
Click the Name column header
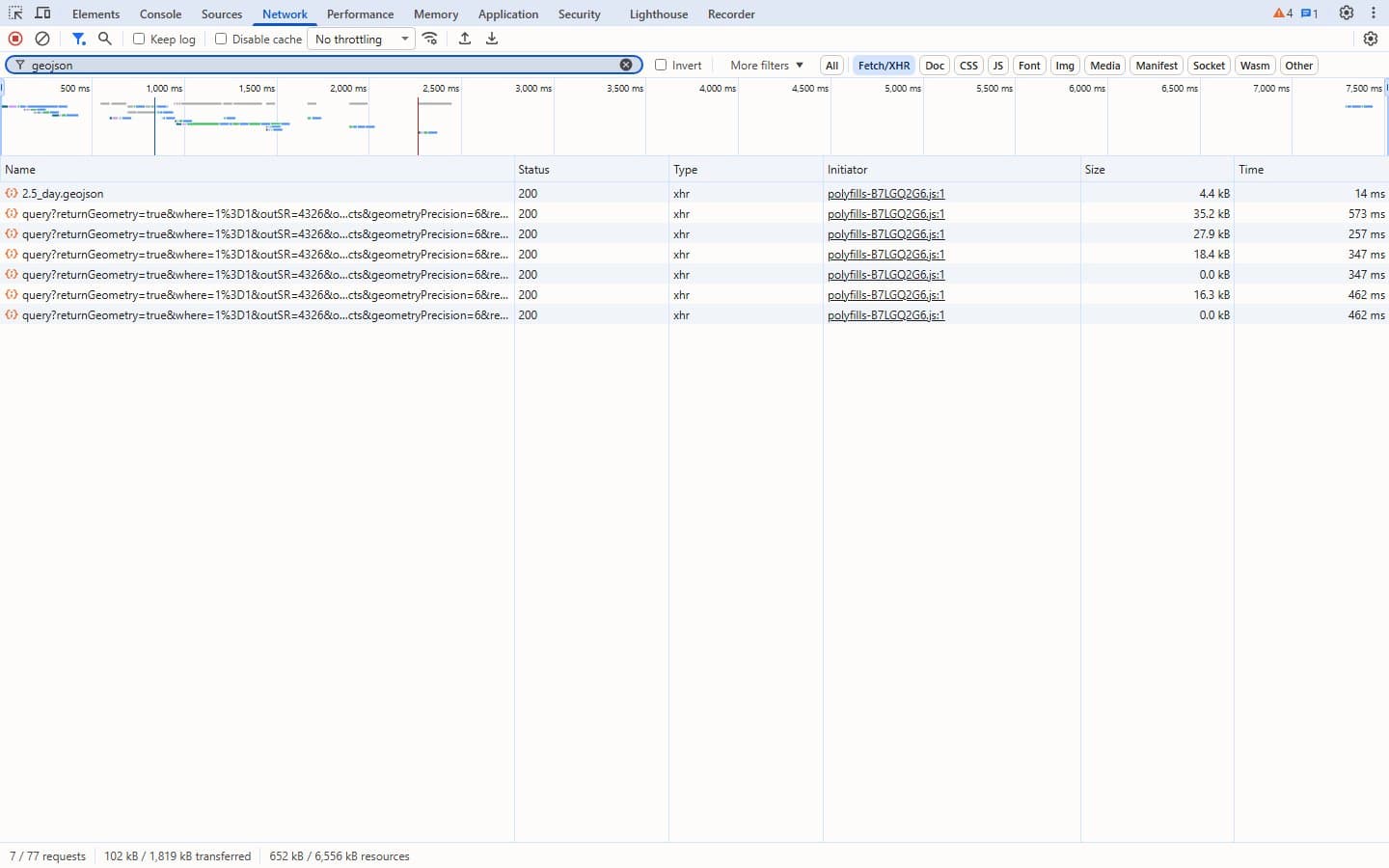click(257, 169)
